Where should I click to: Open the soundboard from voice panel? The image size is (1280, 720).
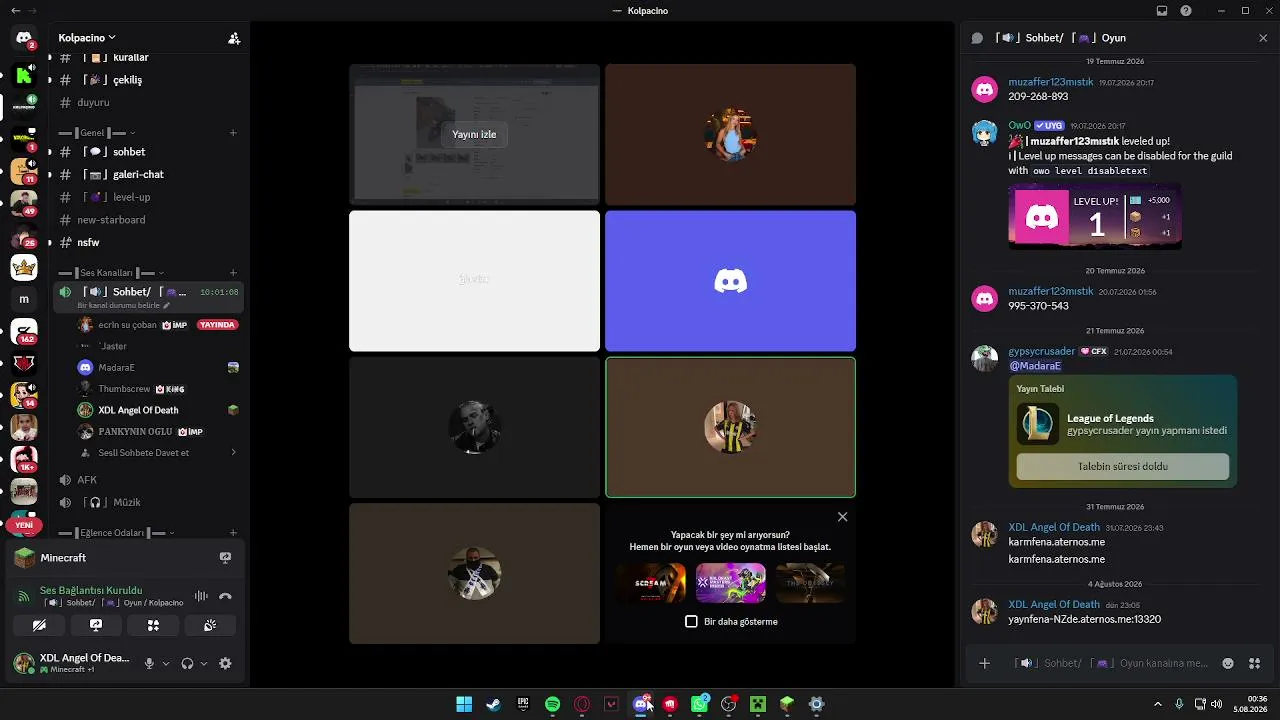[210, 625]
